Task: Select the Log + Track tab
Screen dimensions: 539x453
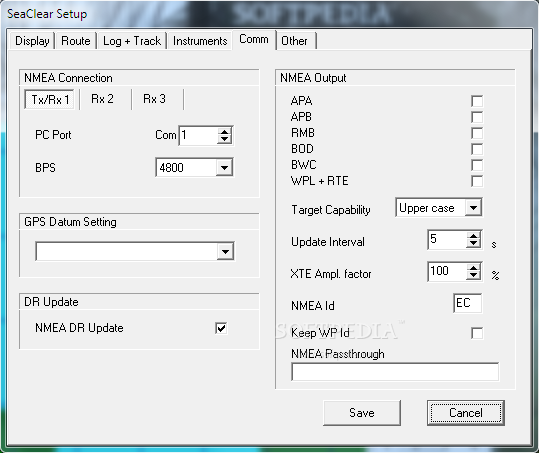Action: (132, 41)
